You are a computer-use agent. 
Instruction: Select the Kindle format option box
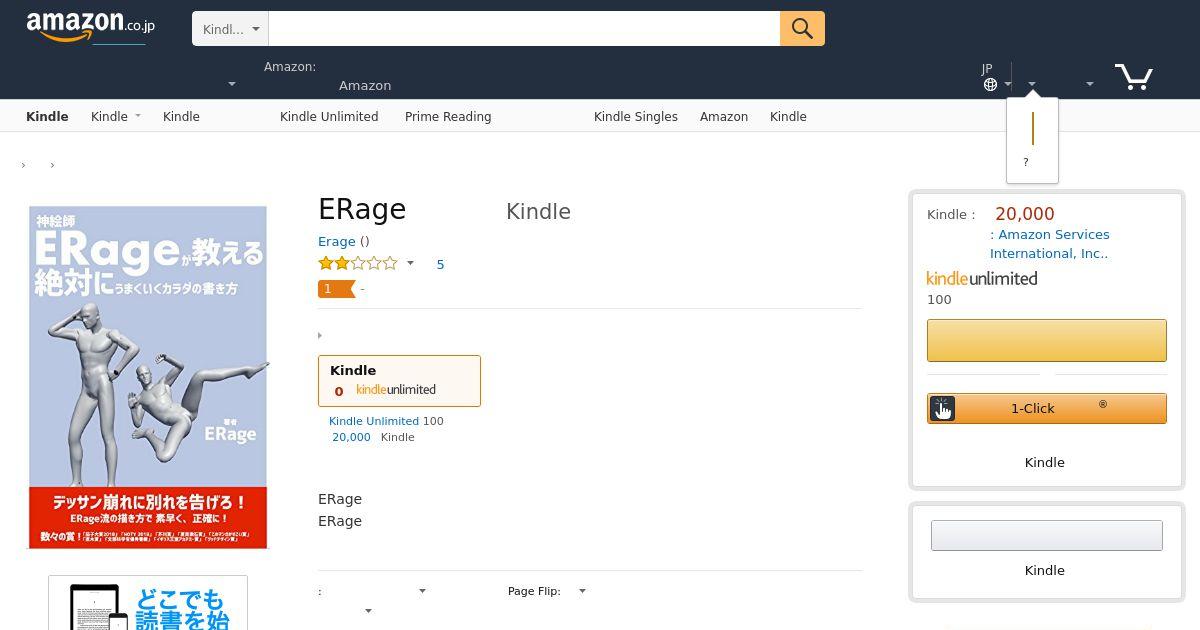[399, 381]
